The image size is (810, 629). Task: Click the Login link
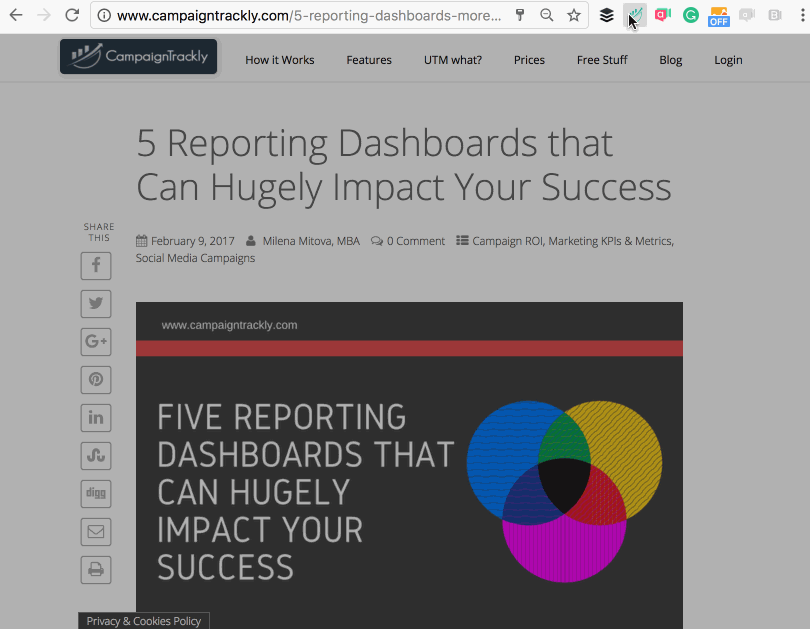(728, 60)
